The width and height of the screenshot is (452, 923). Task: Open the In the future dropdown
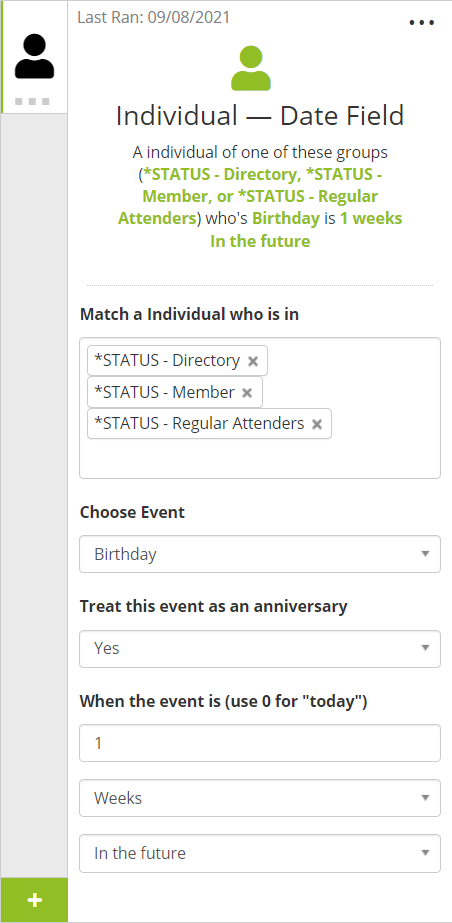[260, 853]
